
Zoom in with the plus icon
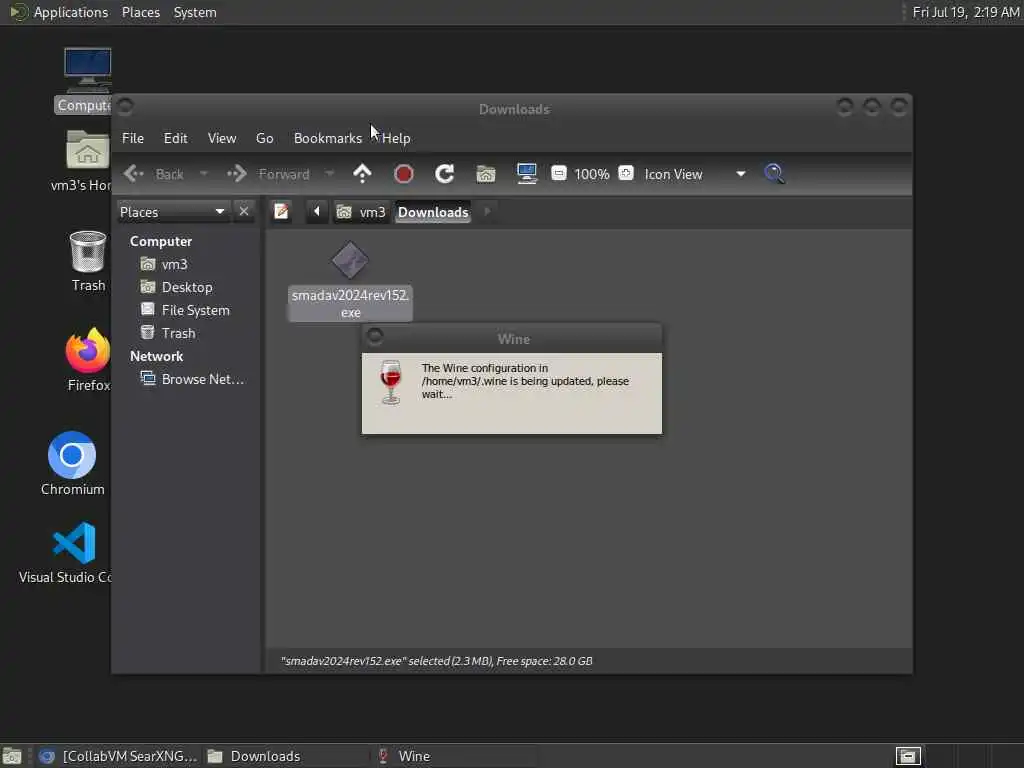point(626,173)
